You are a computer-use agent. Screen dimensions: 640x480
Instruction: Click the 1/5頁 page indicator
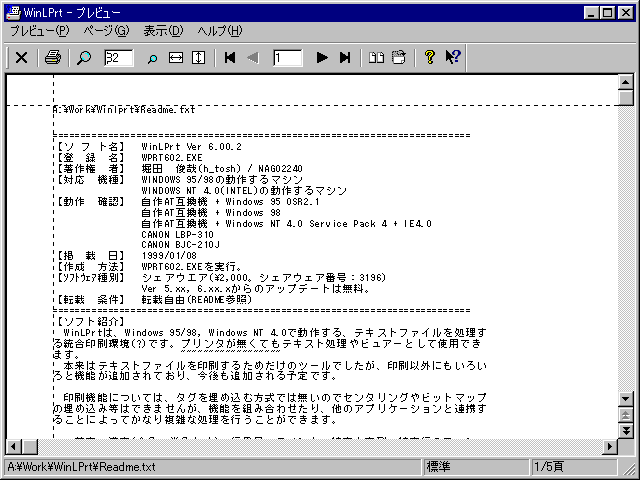(549, 467)
